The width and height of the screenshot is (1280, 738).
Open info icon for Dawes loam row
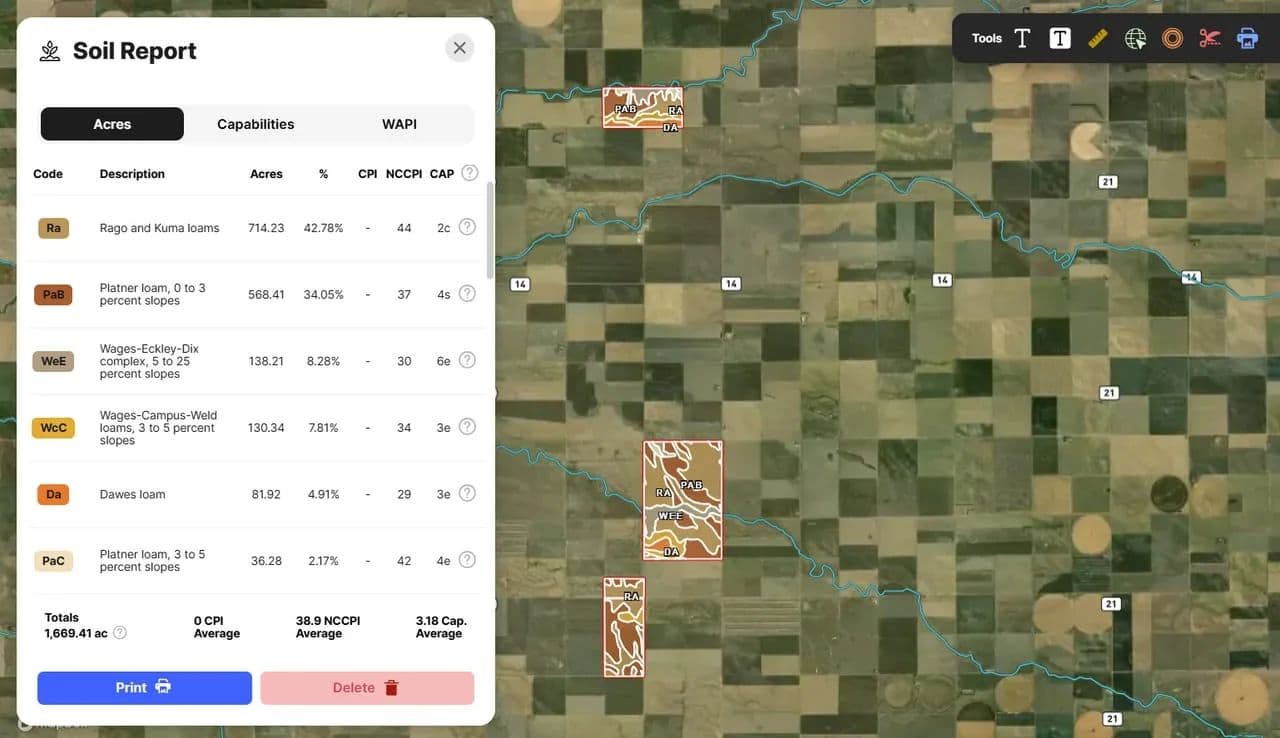click(467, 493)
